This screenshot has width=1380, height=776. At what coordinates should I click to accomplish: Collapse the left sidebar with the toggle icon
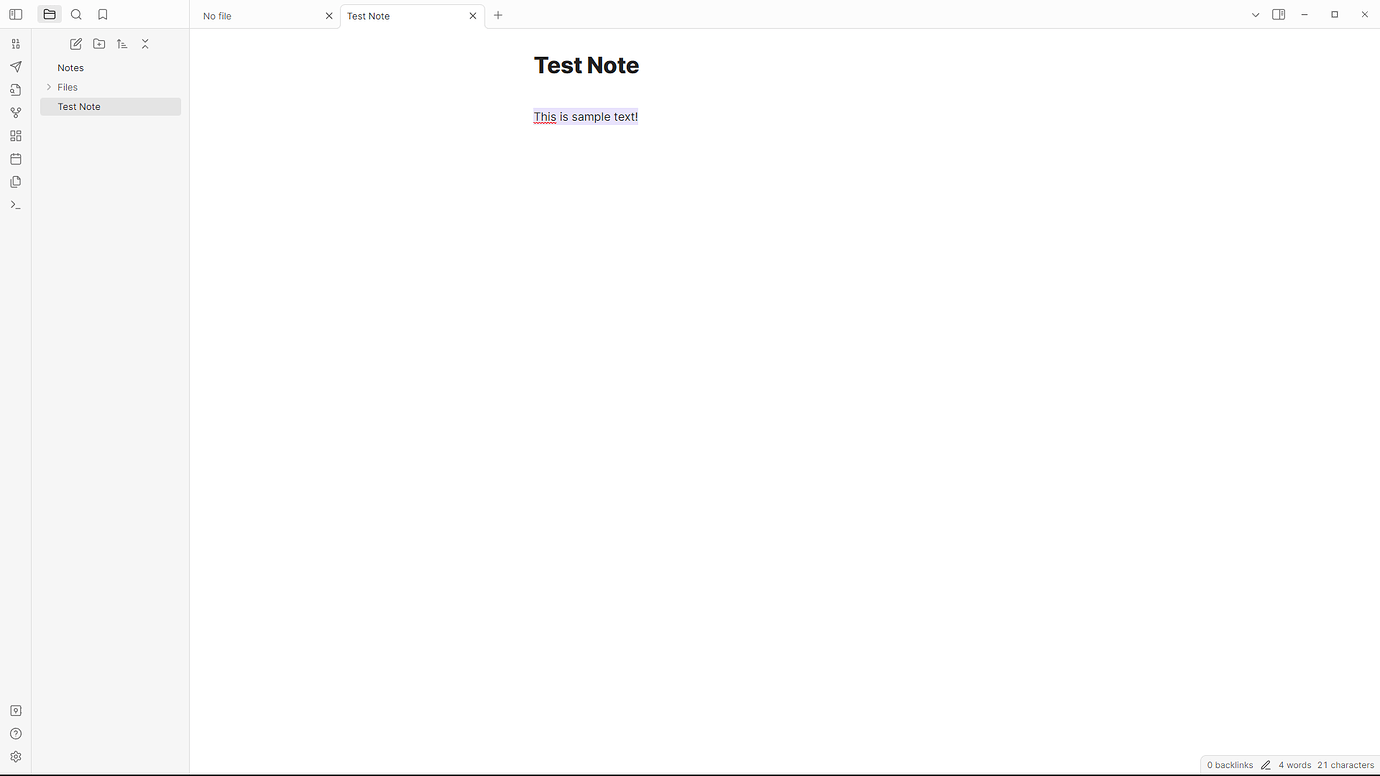(15, 15)
